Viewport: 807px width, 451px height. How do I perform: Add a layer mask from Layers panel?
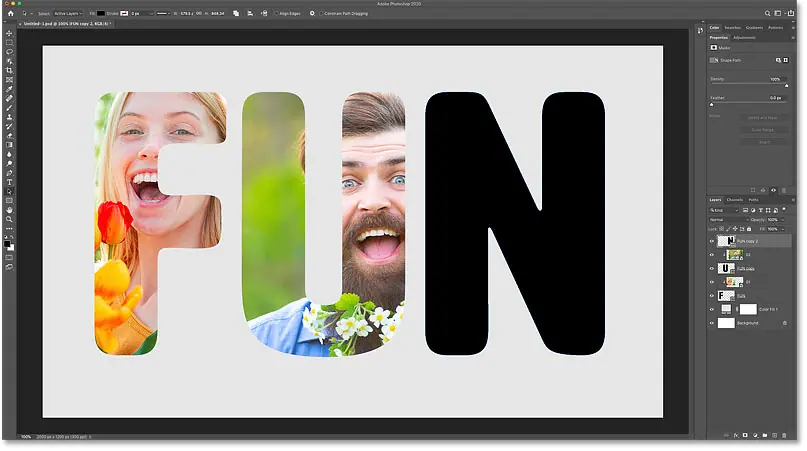tap(745, 436)
